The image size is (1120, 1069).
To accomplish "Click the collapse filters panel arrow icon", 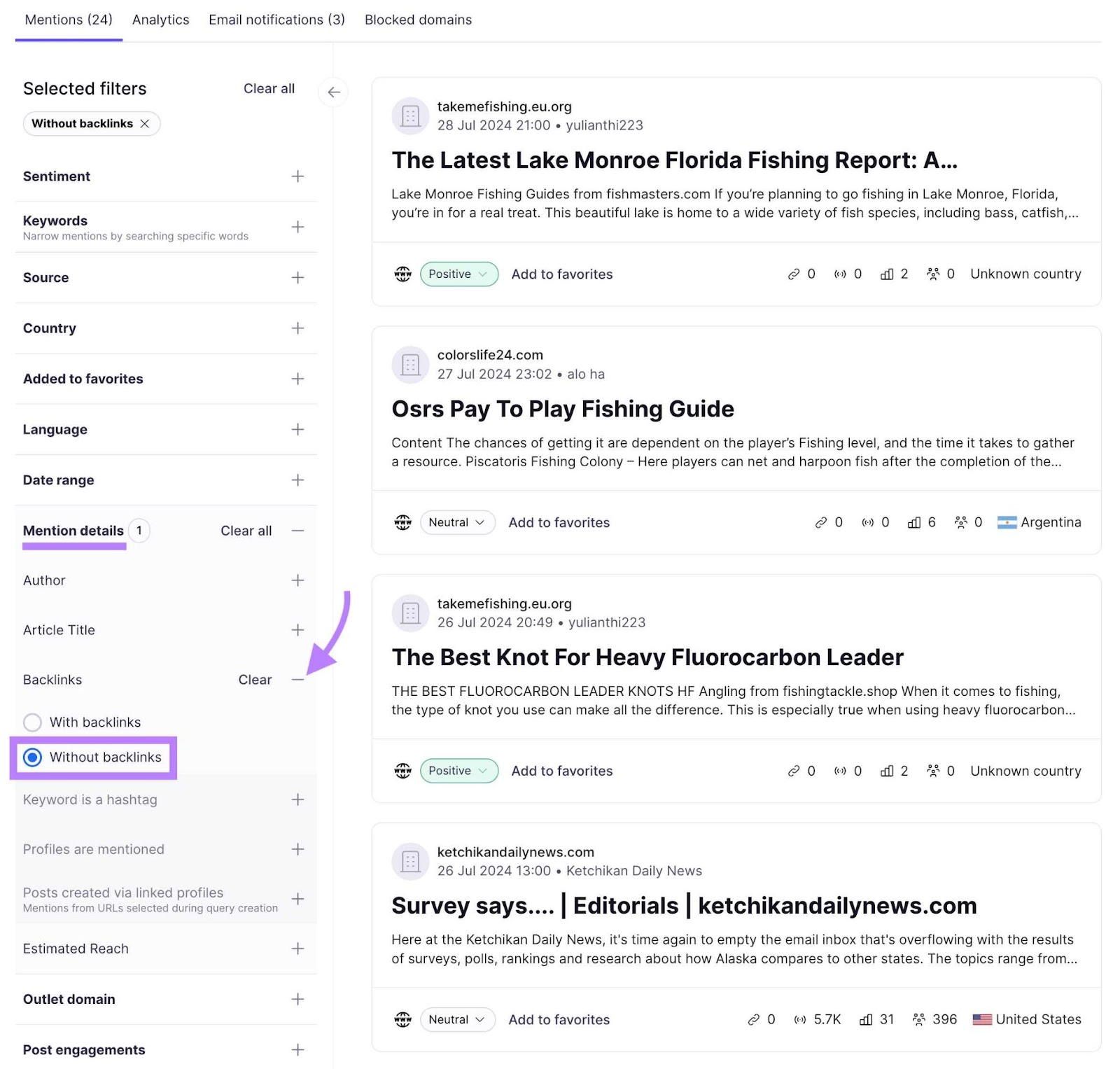I will pos(334,92).
